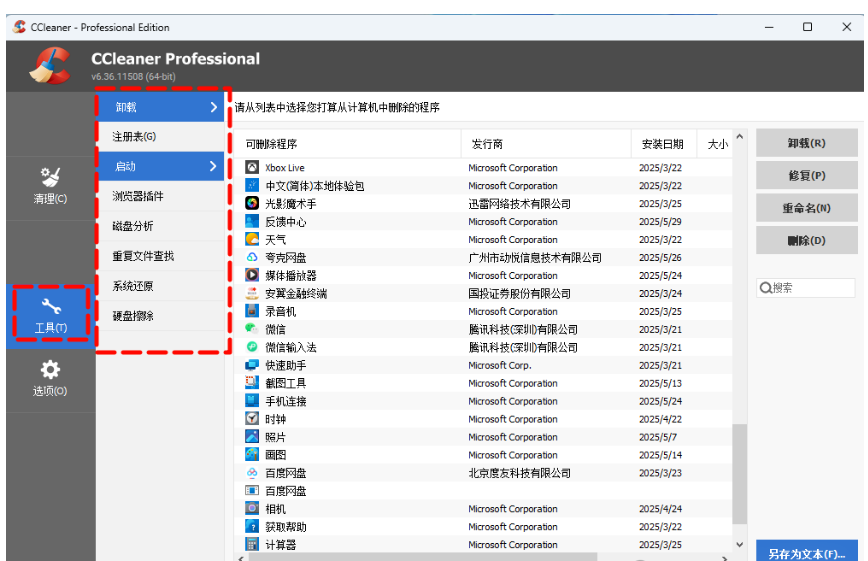Select the 媒体播放器 app icon
This screenshot has height=561, width=868.
tap(252, 275)
